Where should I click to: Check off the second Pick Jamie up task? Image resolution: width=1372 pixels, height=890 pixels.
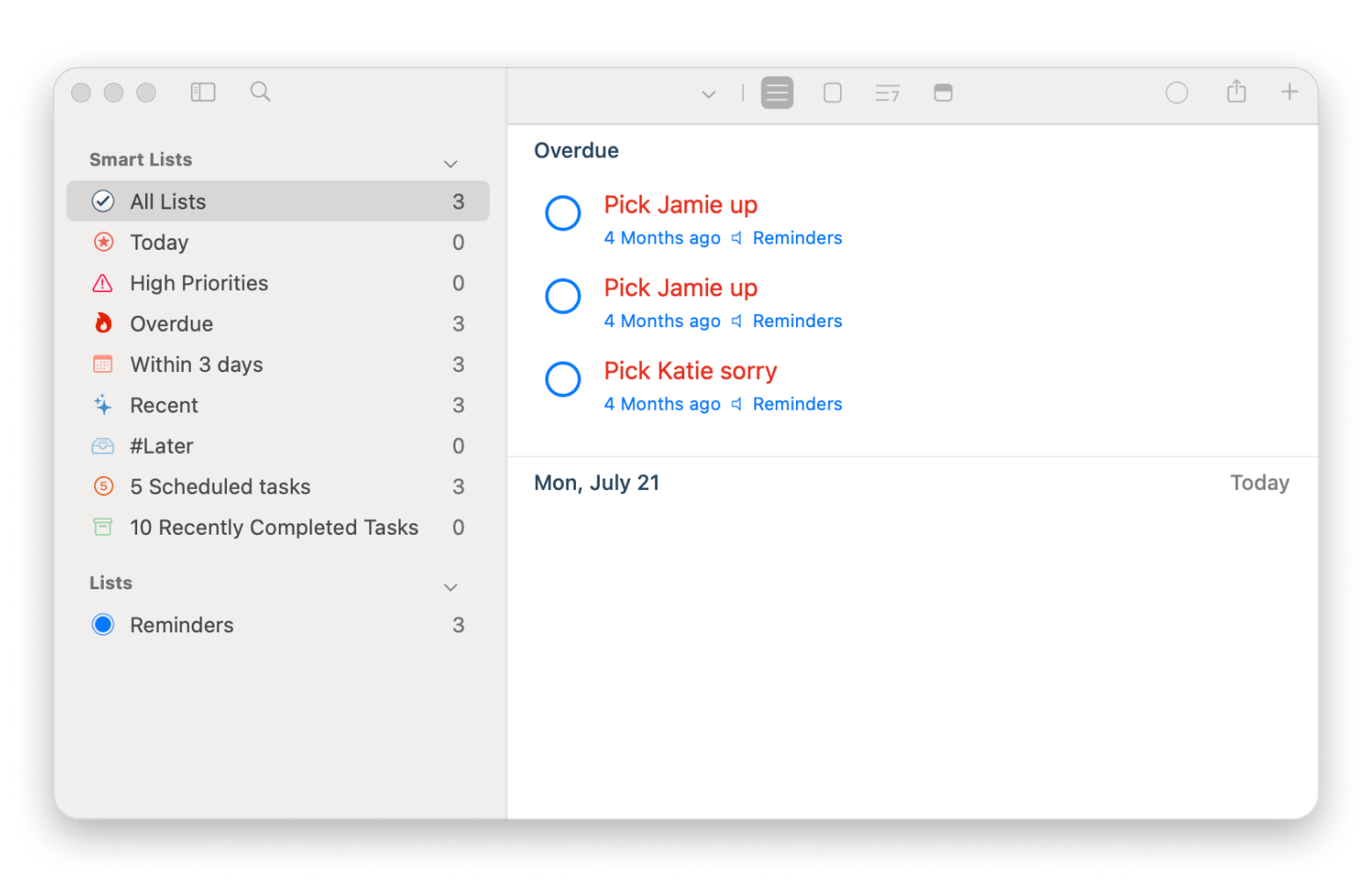tap(563, 296)
